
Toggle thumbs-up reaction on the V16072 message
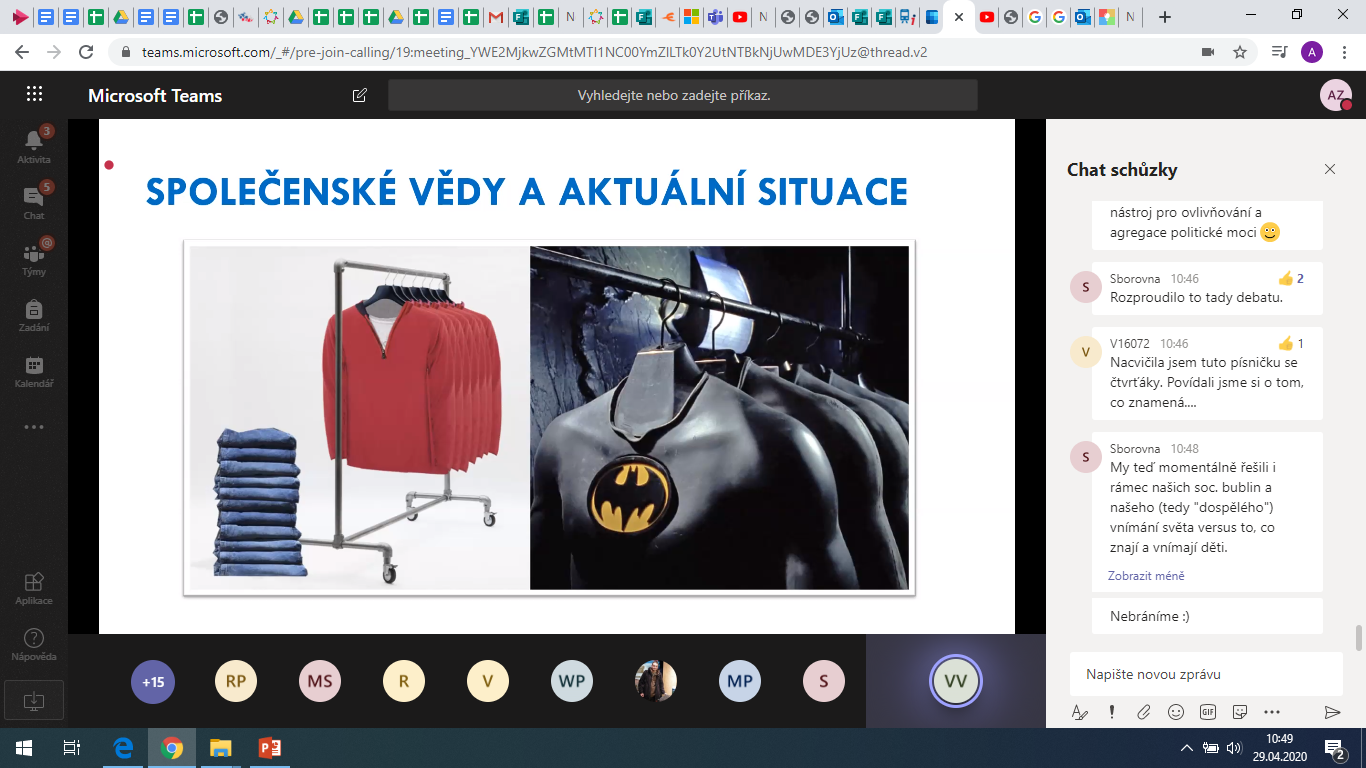(x=1286, y=343)
